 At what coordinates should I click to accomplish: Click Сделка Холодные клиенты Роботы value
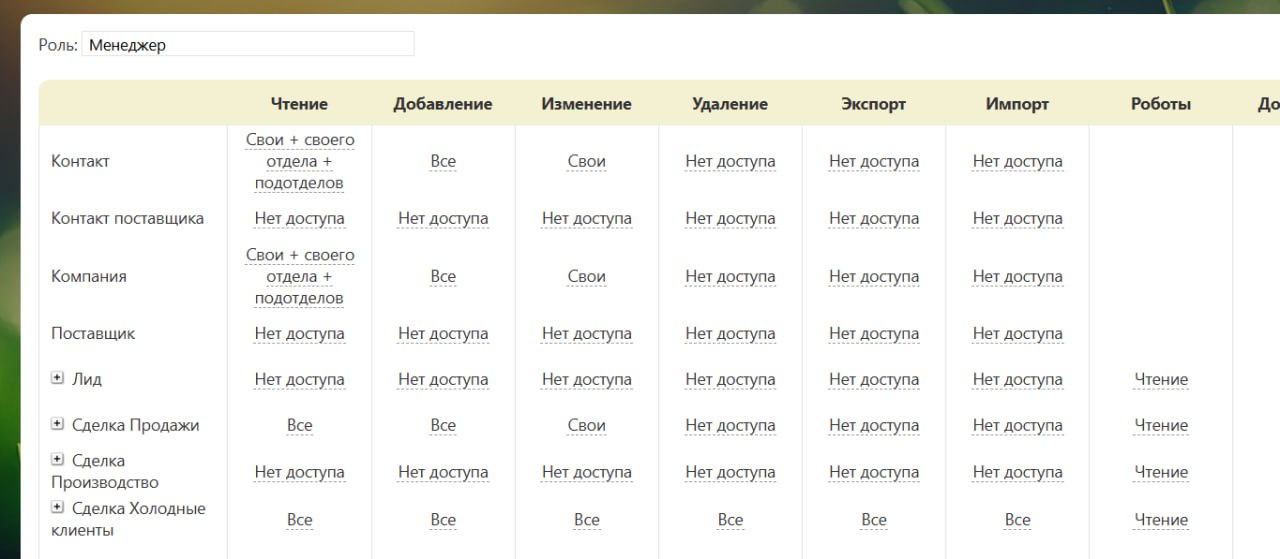tap(1161, 519)
